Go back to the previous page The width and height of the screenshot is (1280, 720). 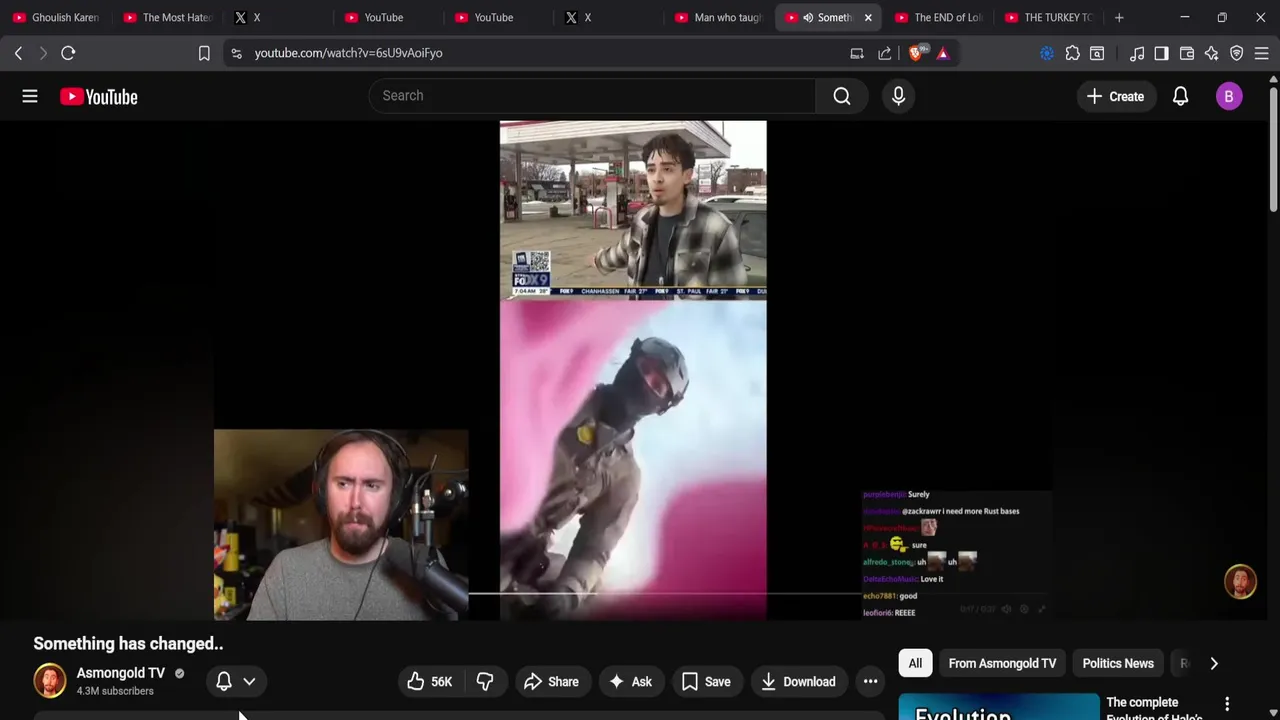coord(18,53)
